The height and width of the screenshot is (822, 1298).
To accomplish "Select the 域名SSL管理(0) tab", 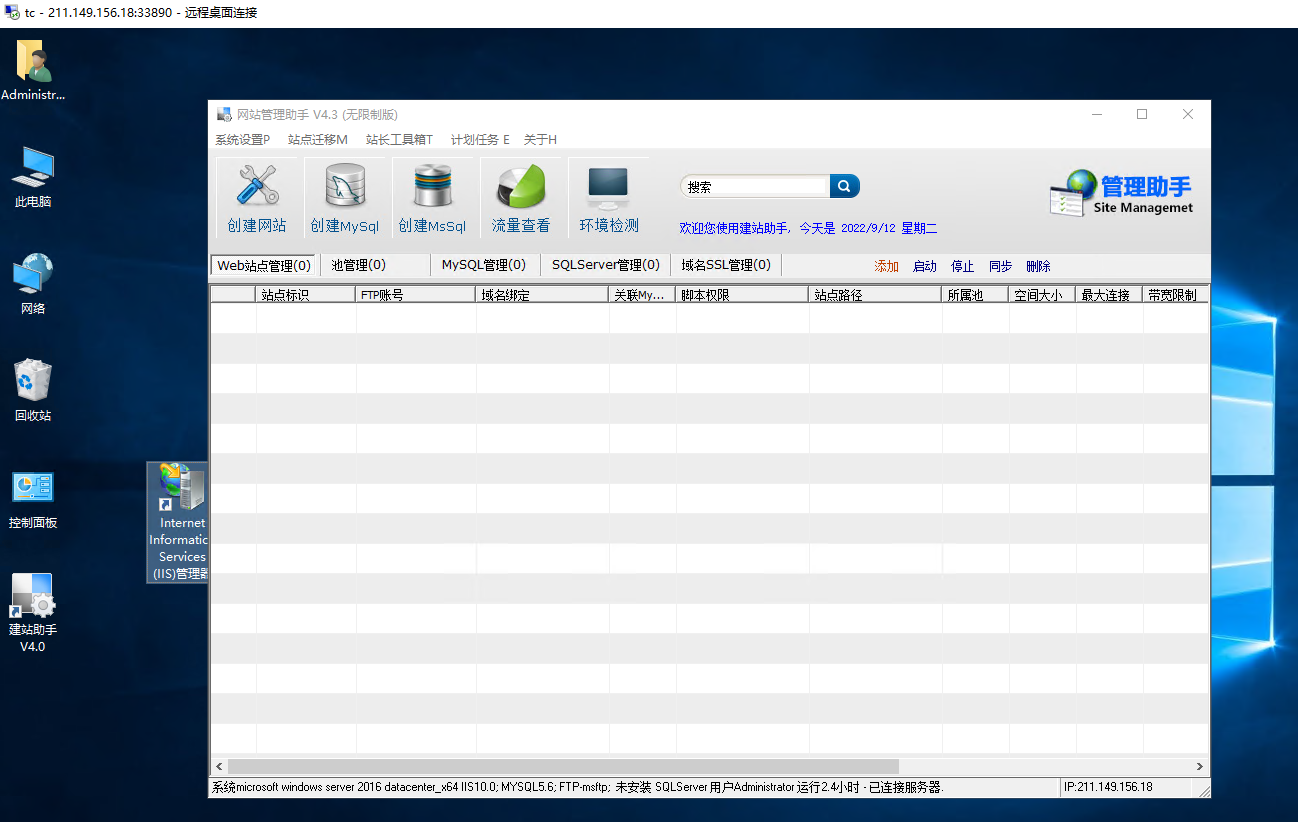I will coord(725,265).
